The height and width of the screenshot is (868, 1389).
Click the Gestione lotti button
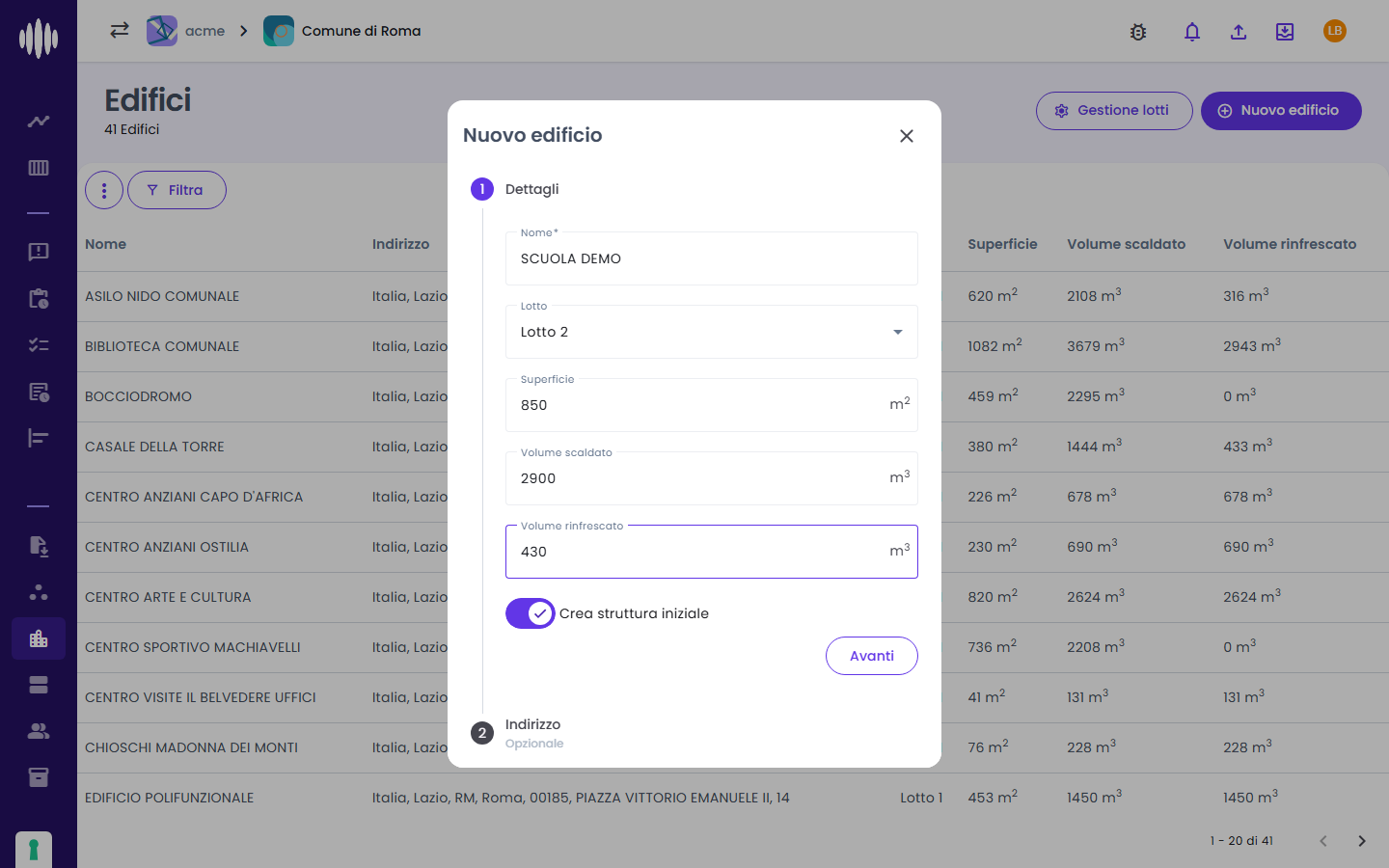(1114, 111)
